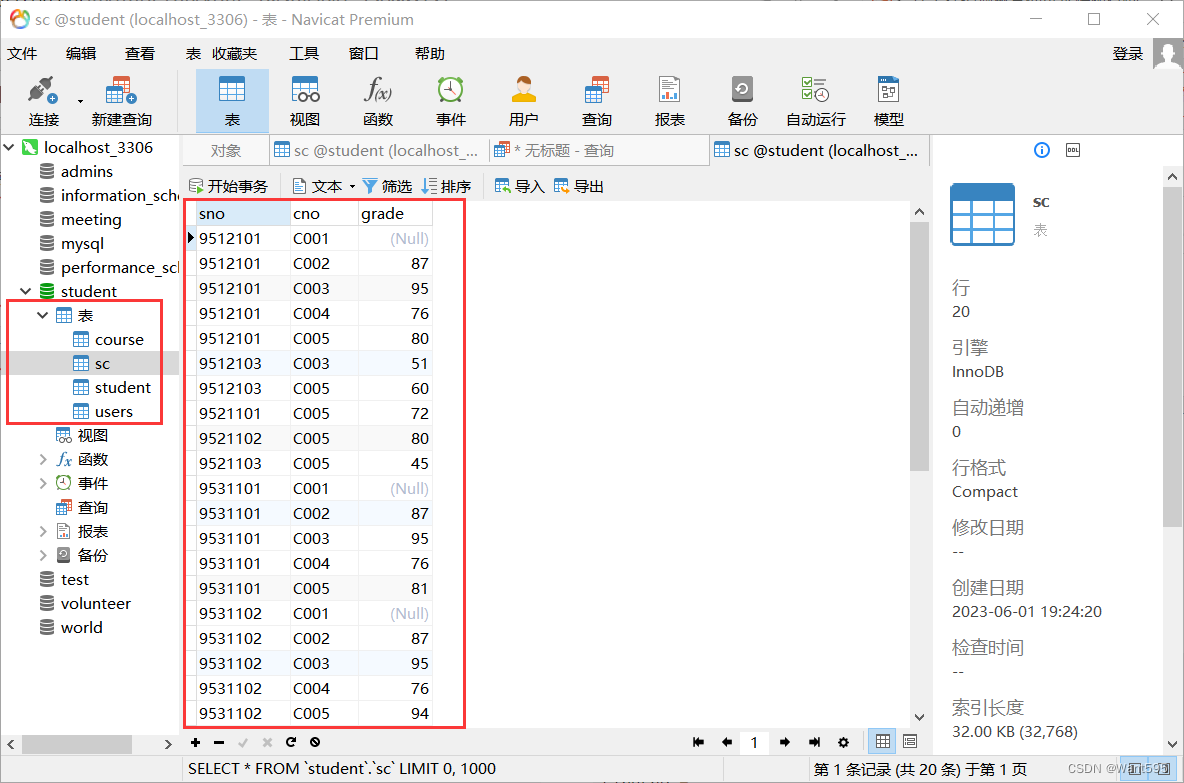Enable grid view mode
The width and height of the screenshot is (1184, 783).
881,741
